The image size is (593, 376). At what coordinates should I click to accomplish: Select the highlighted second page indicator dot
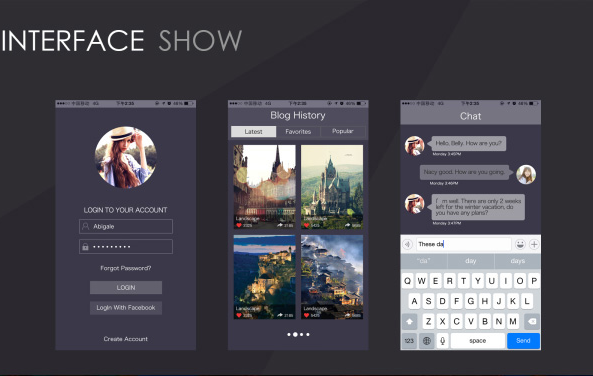pos(295,334)
